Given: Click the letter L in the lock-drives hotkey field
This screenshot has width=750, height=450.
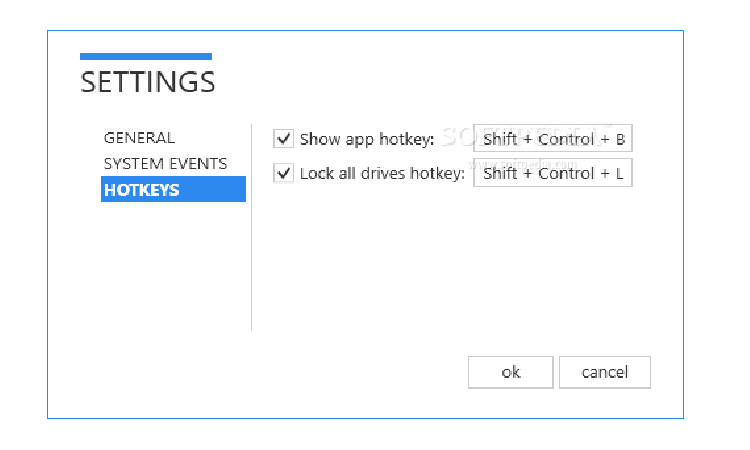Looking at the screenshot, I should pos(620,174).
